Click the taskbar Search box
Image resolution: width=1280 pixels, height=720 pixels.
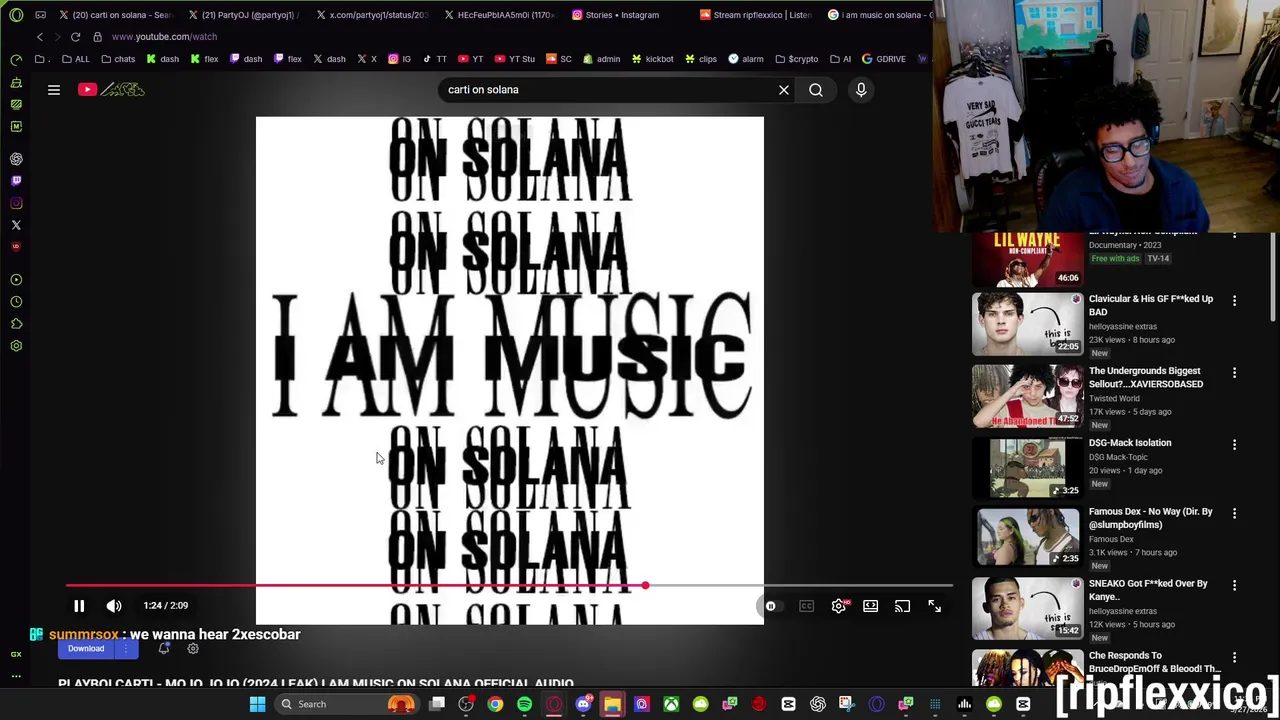345,704
